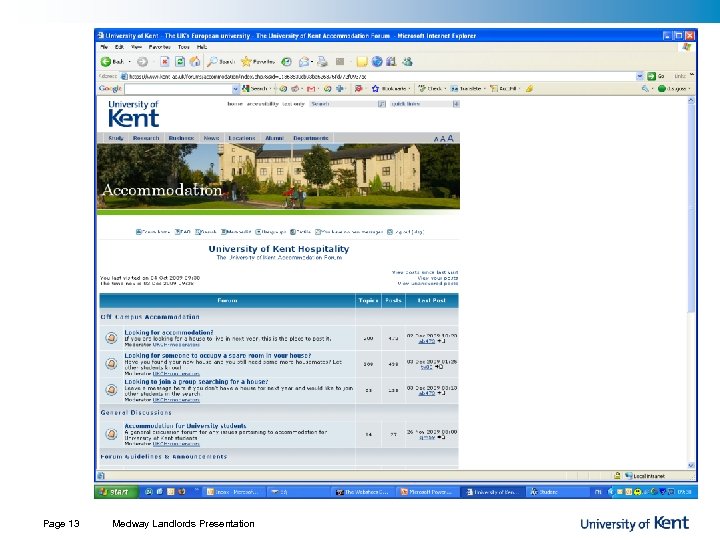
Task: Open the Back button history dropdown arrow
Action: [129, 62]
